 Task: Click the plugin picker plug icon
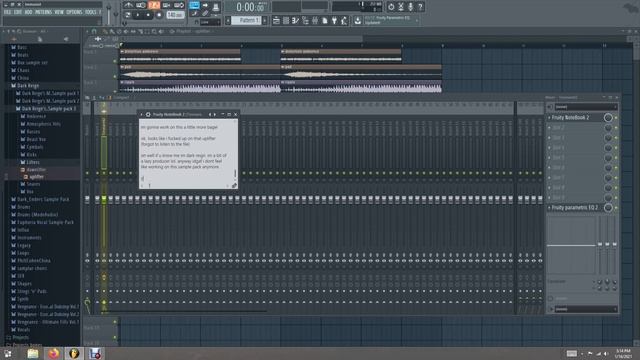(334, 20)
